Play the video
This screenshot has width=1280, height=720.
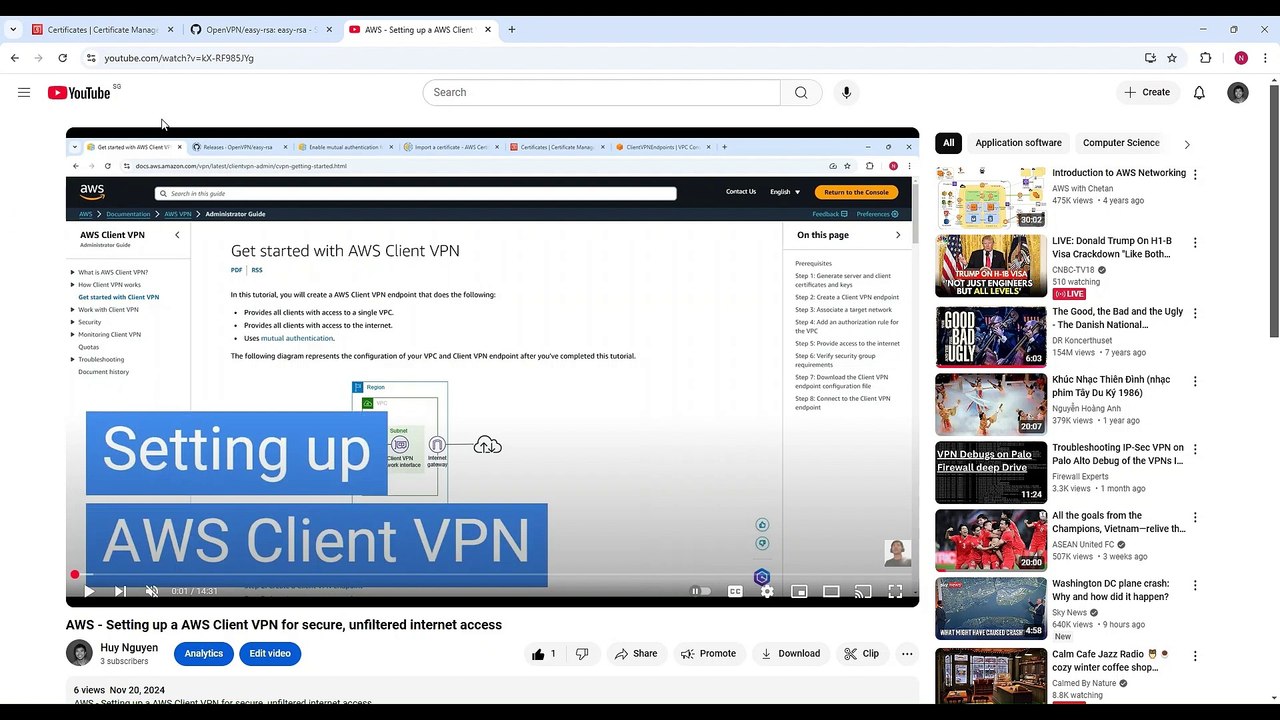[x=89, y=591]
